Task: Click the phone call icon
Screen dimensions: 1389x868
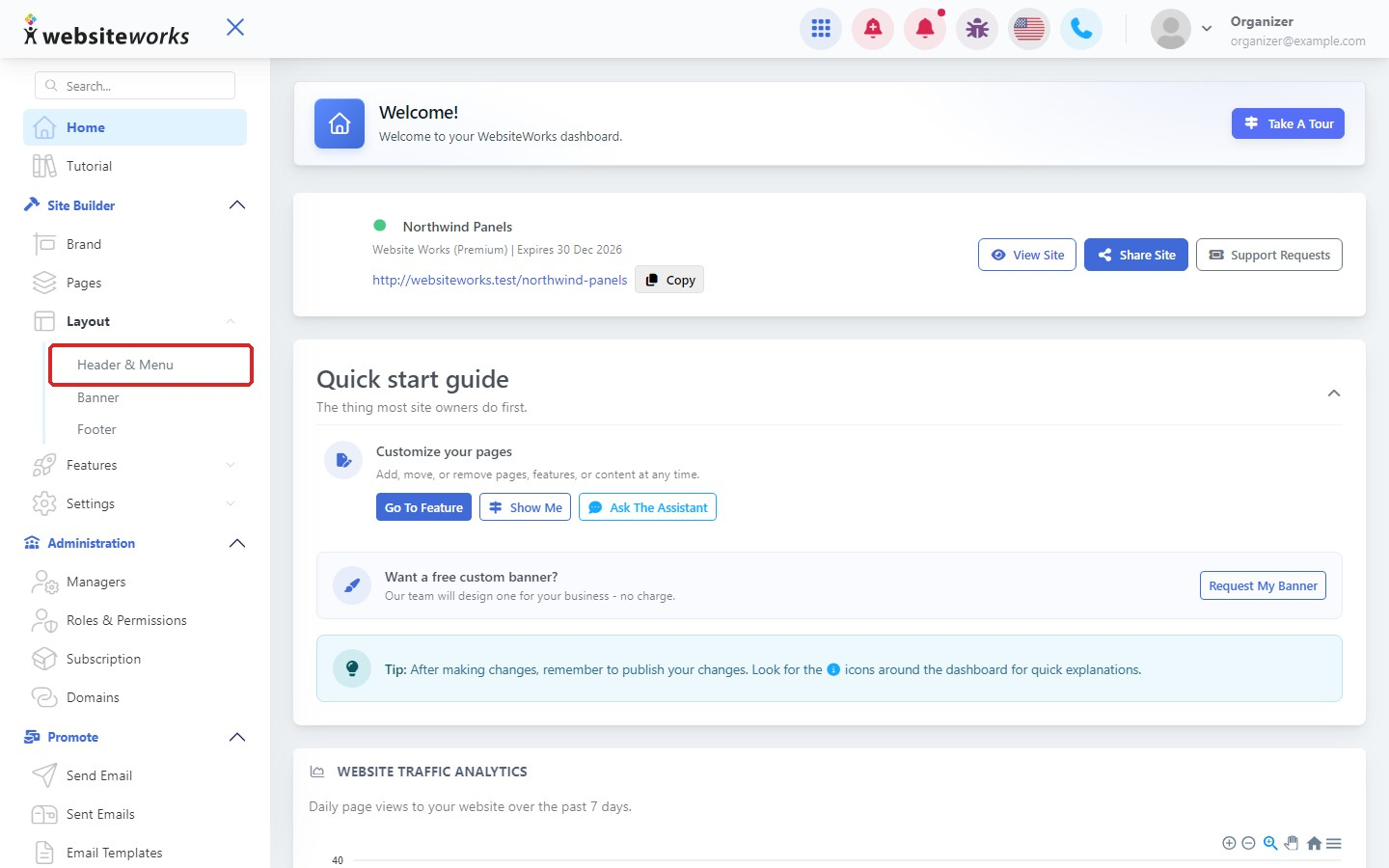Action: tap(1081, 29)
